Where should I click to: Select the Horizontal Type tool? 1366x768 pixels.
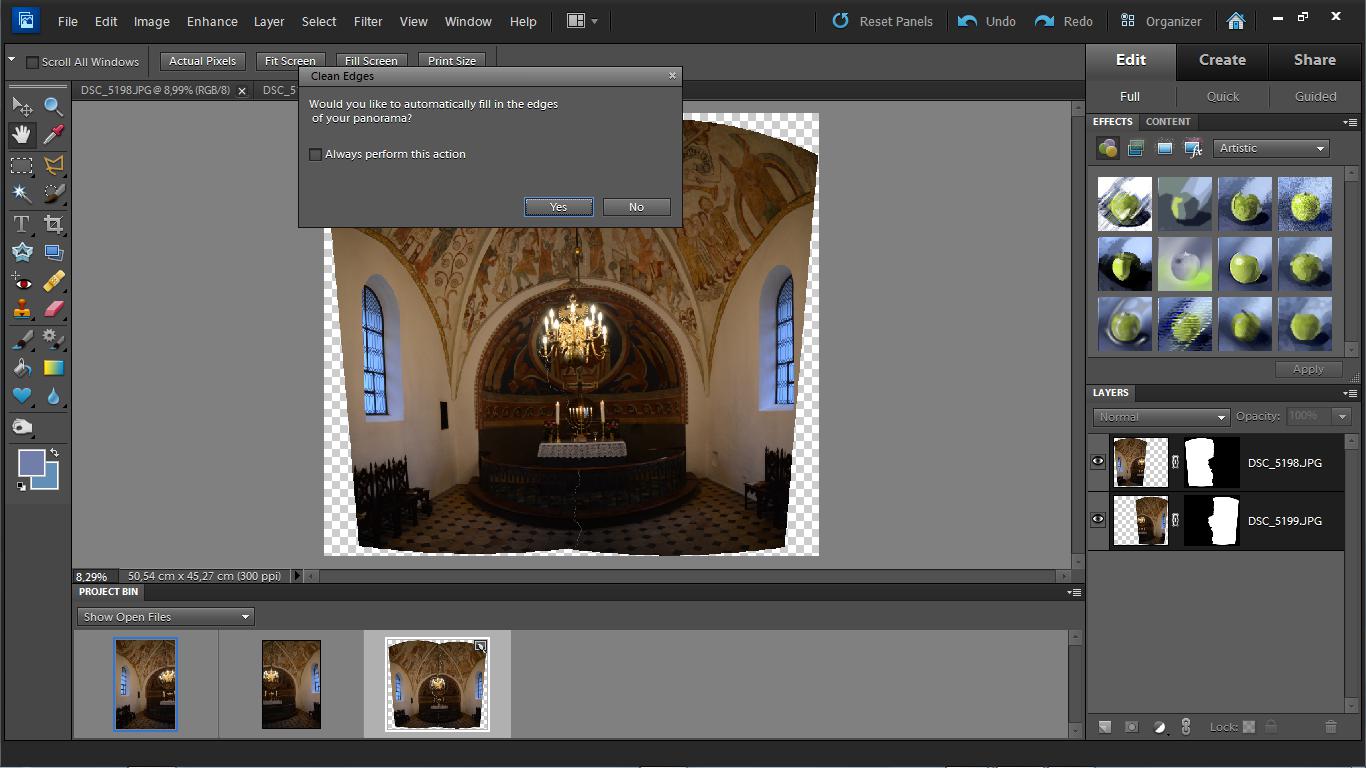pyautogui.click(x=21, y=224)
